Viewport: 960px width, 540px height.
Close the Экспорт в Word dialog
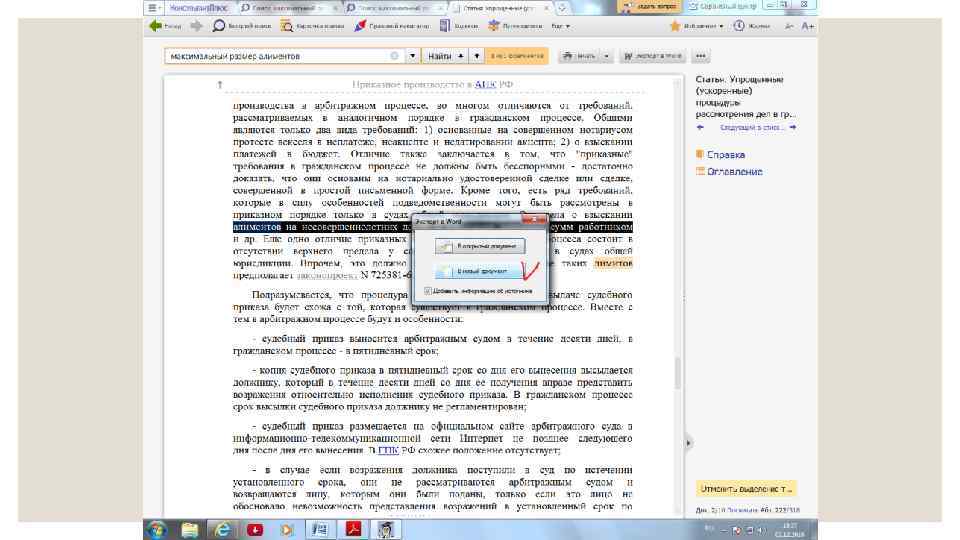[533, 219]
